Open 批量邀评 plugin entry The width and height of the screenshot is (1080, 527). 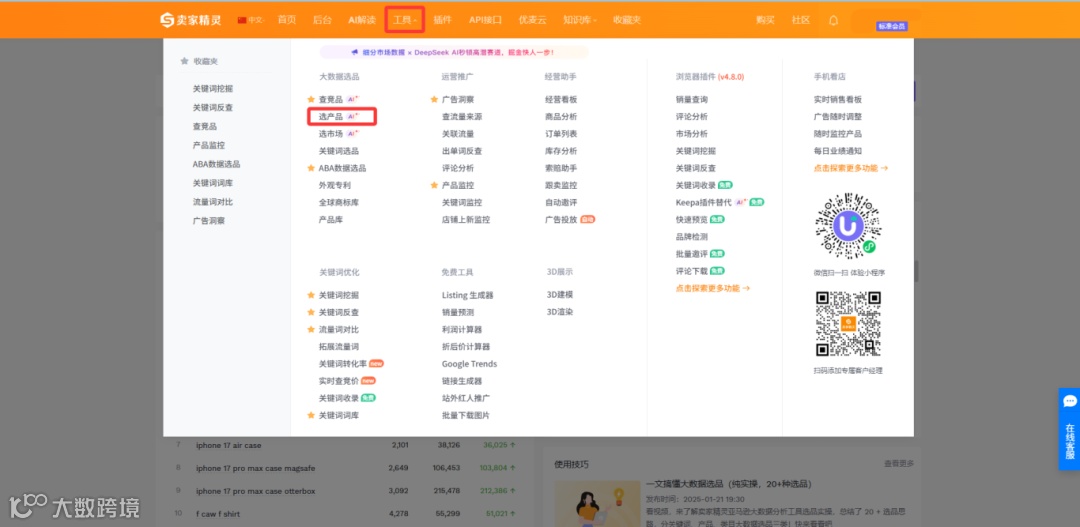(692, 254)
